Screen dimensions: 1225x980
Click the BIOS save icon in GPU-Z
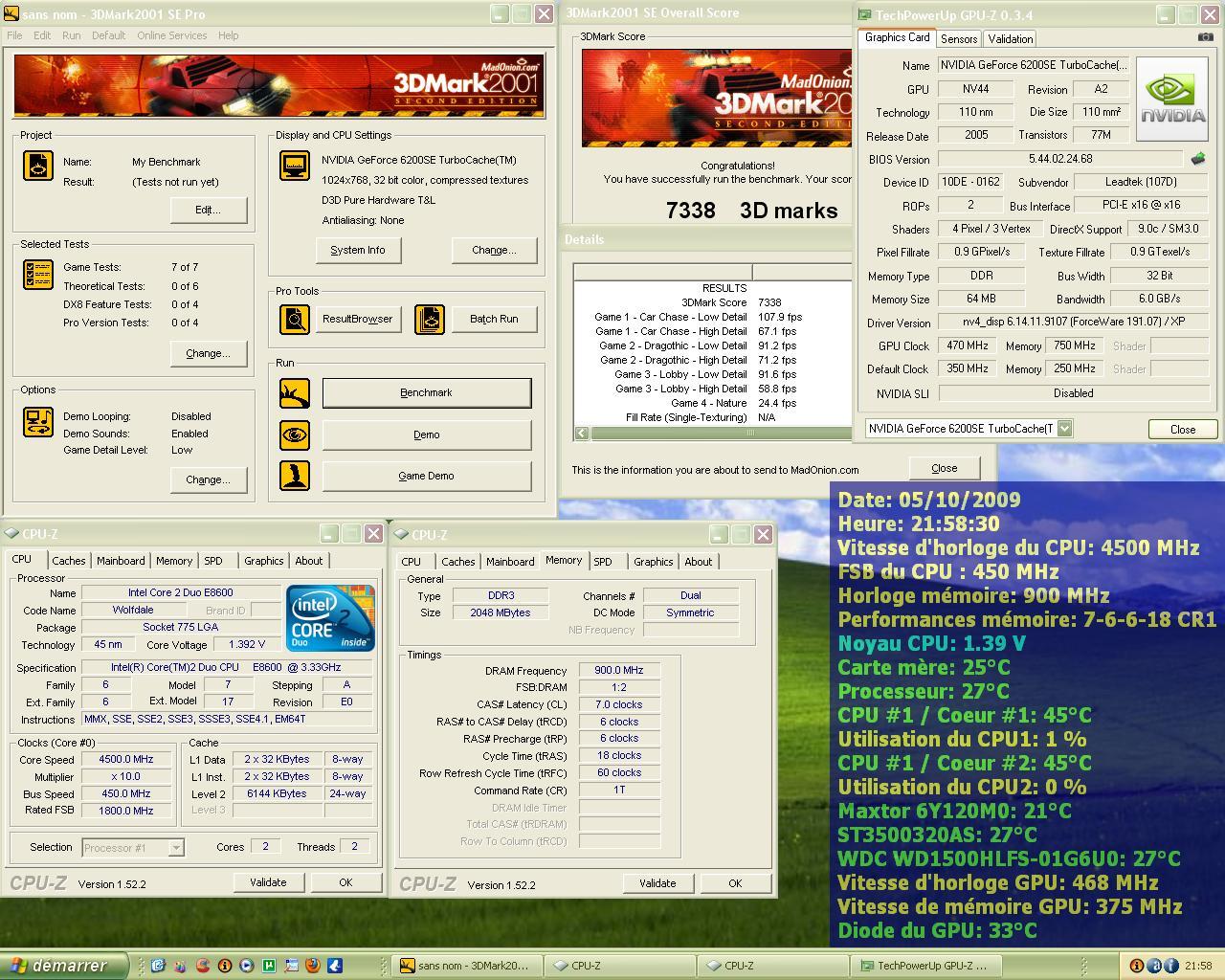click(x=1197, y=159)
